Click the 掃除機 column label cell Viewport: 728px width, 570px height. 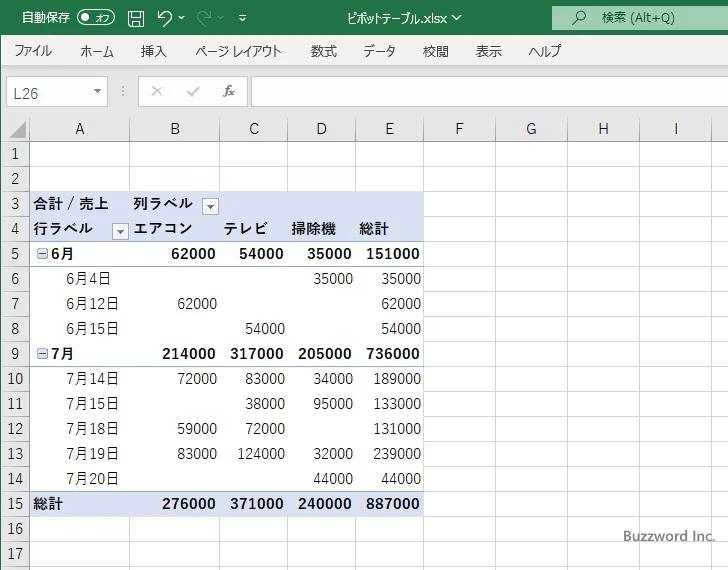coord(322,229)
